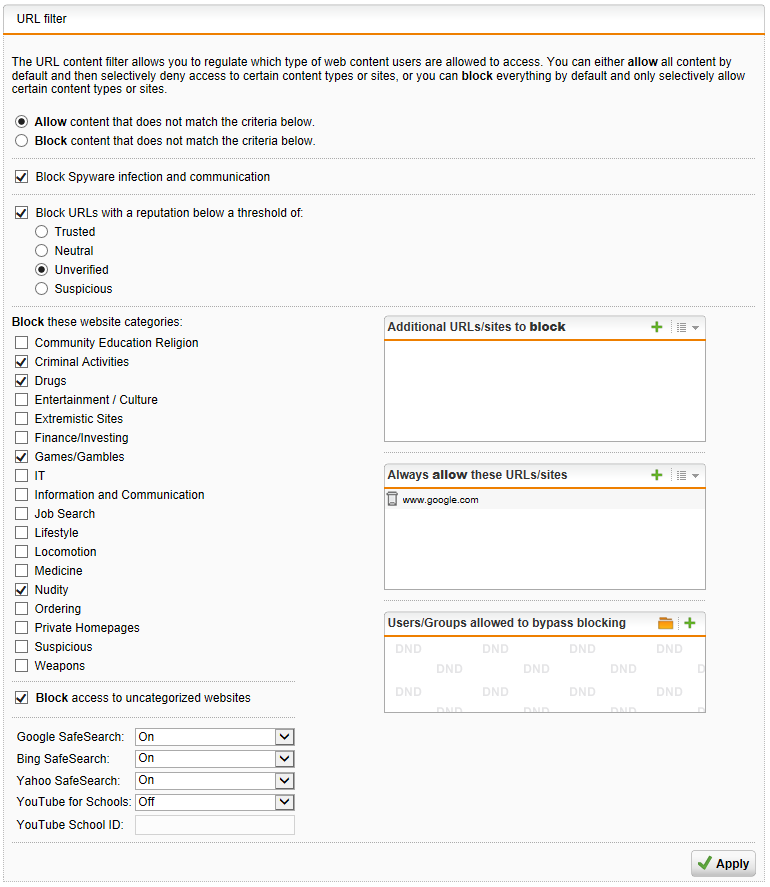Open list view options for blocked URLs panel
Image resolution: width=770 pixels, height=887 pixels.
pyautogui.click(x=681, y=327)
